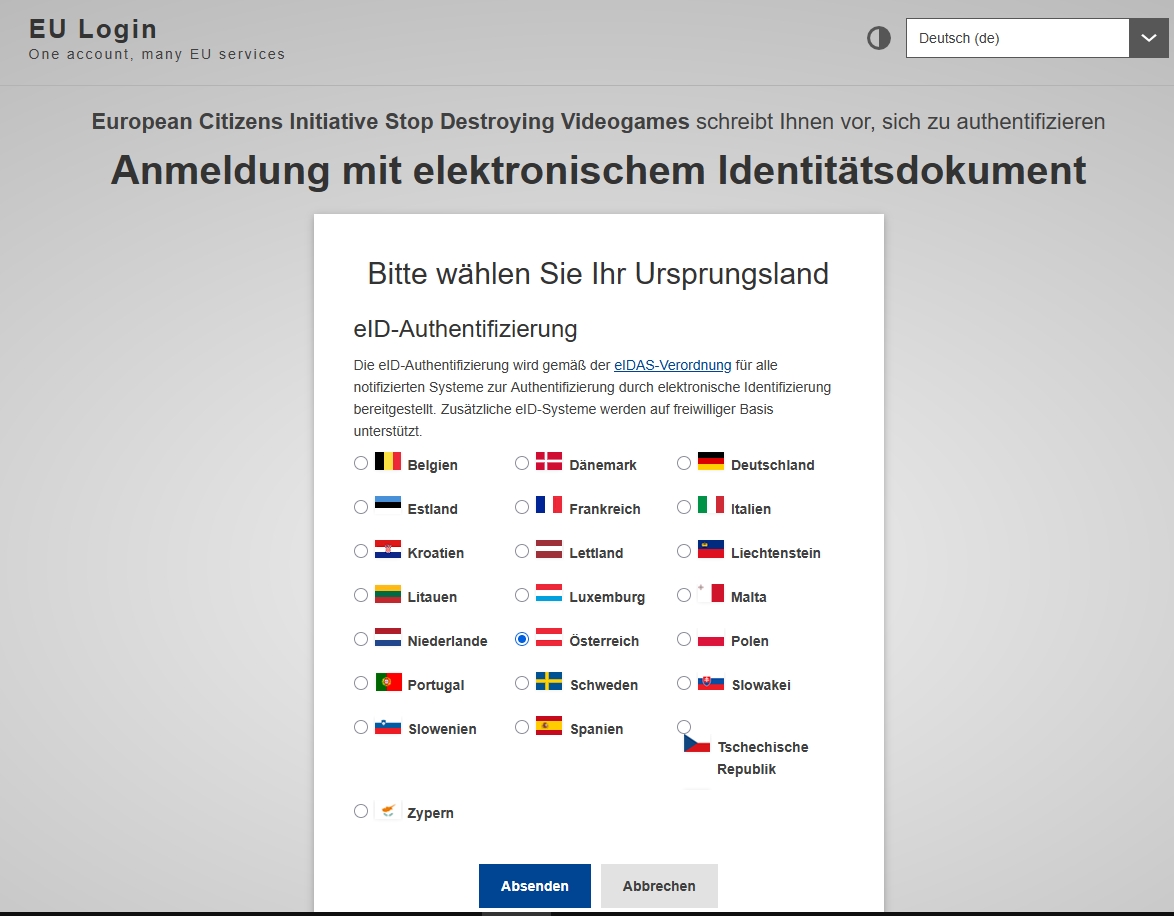Click the Portugal flag icon
Screen dimensions: 1174x916
pos(388,681)
